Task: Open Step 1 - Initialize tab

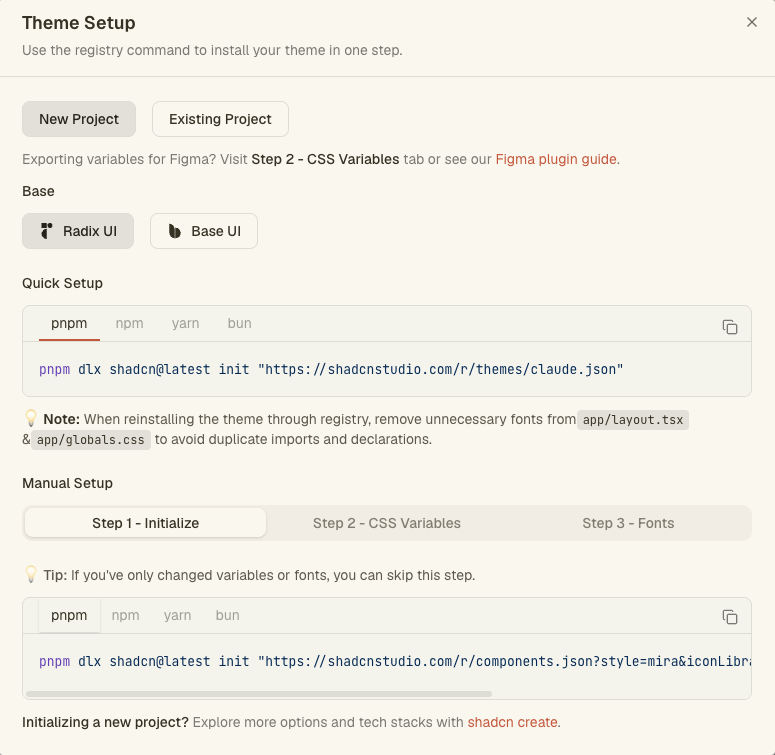Action: 145,523
